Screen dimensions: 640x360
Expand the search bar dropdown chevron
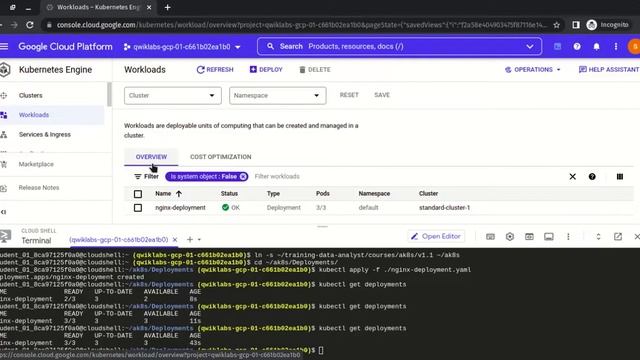click(x=529, y=47)
